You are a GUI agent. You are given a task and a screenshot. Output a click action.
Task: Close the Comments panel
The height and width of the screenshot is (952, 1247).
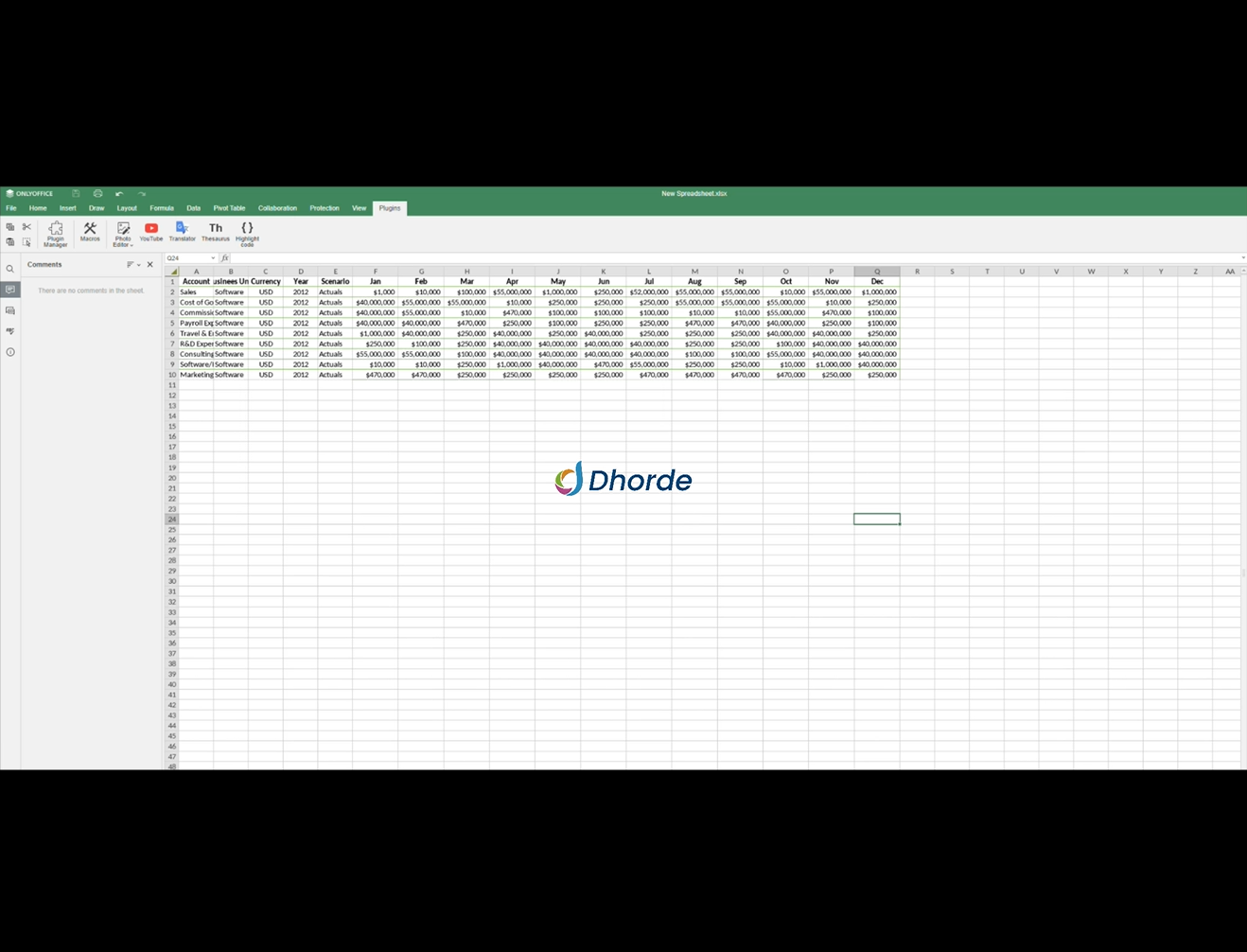point(149,265)
